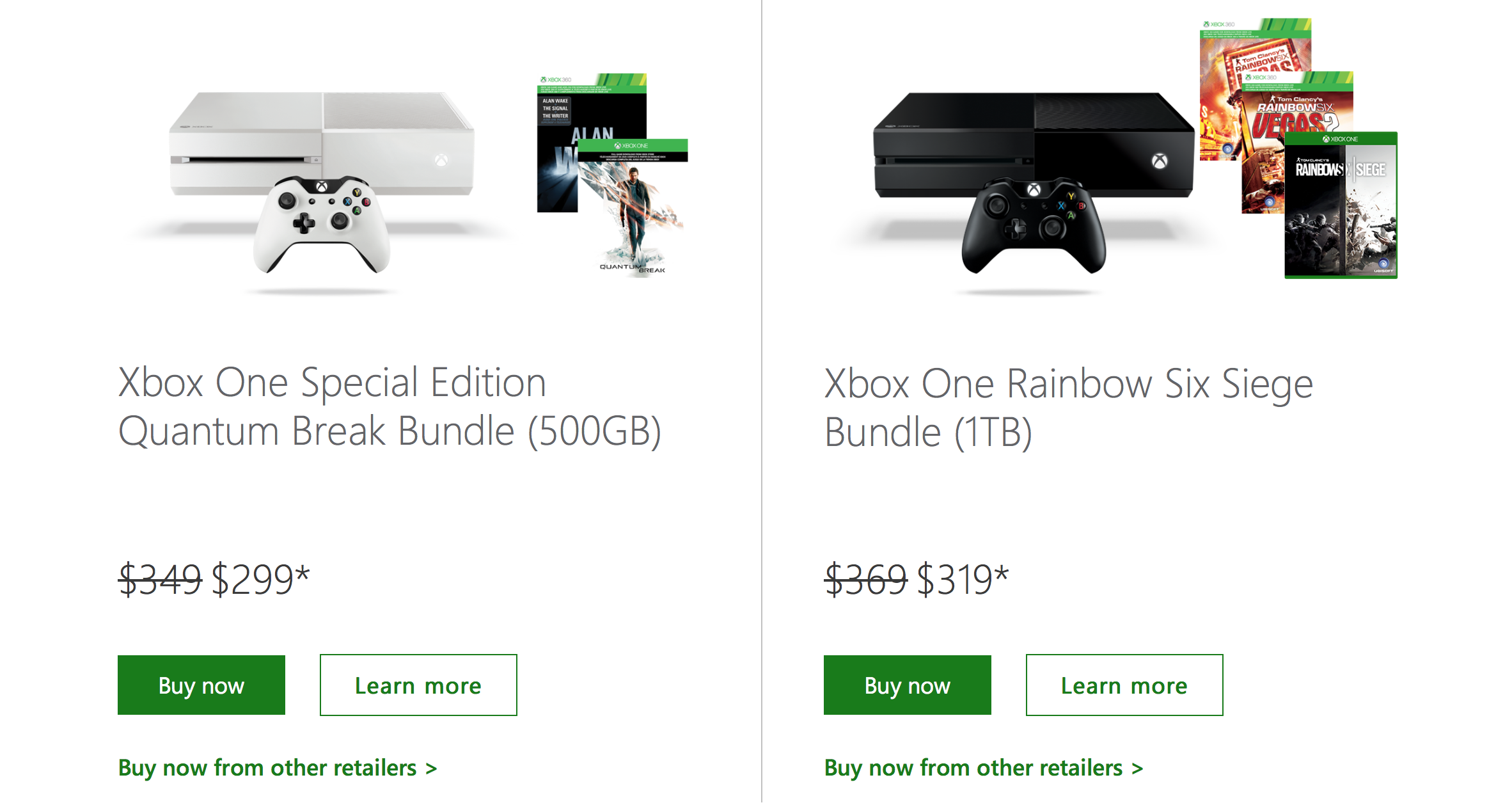The image size is (1512, 805).
Task: Click the white Xbox controller image
Action: (x=322, y=224)
